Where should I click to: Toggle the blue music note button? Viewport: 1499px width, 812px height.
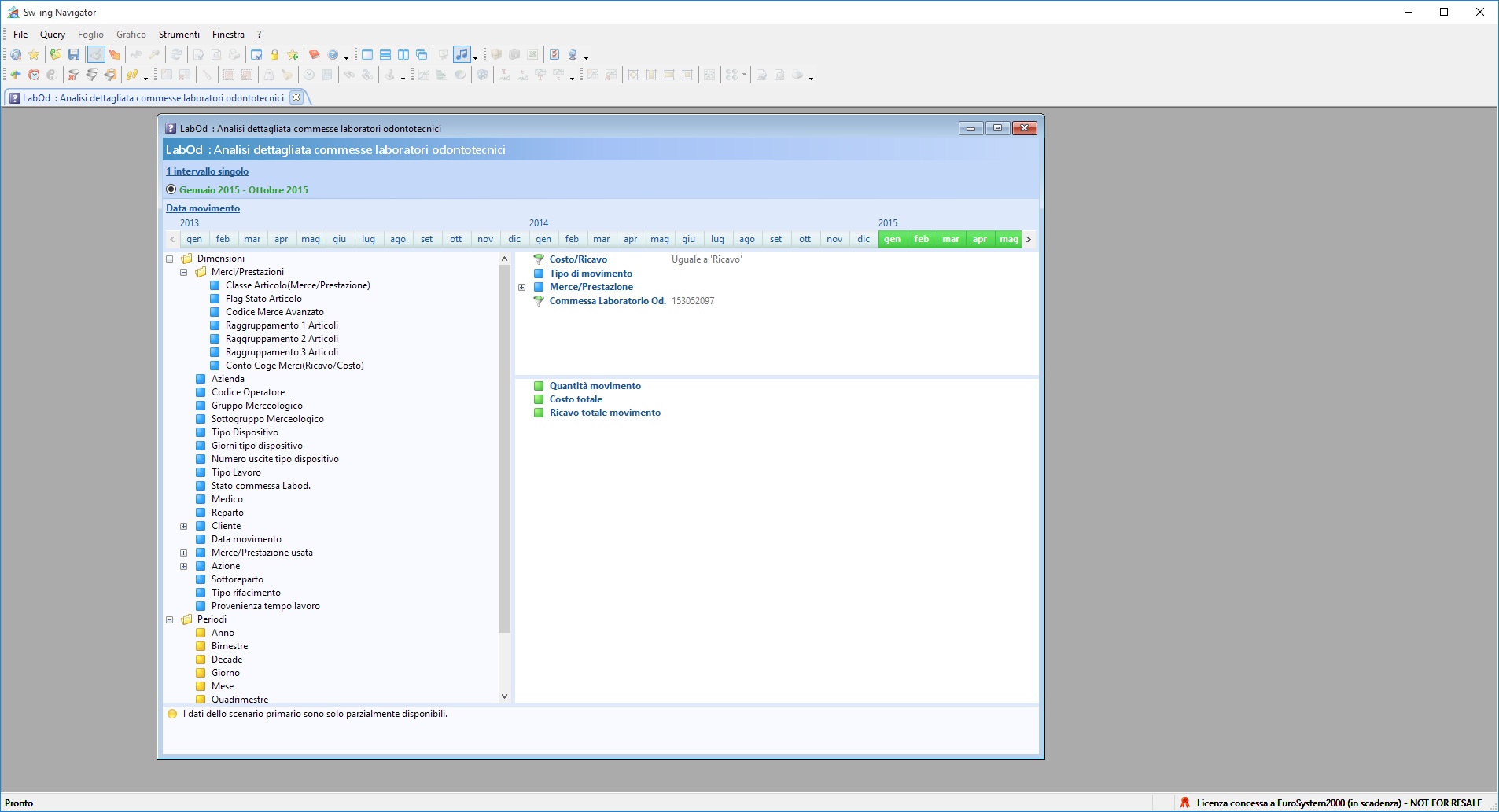[462, 54]
